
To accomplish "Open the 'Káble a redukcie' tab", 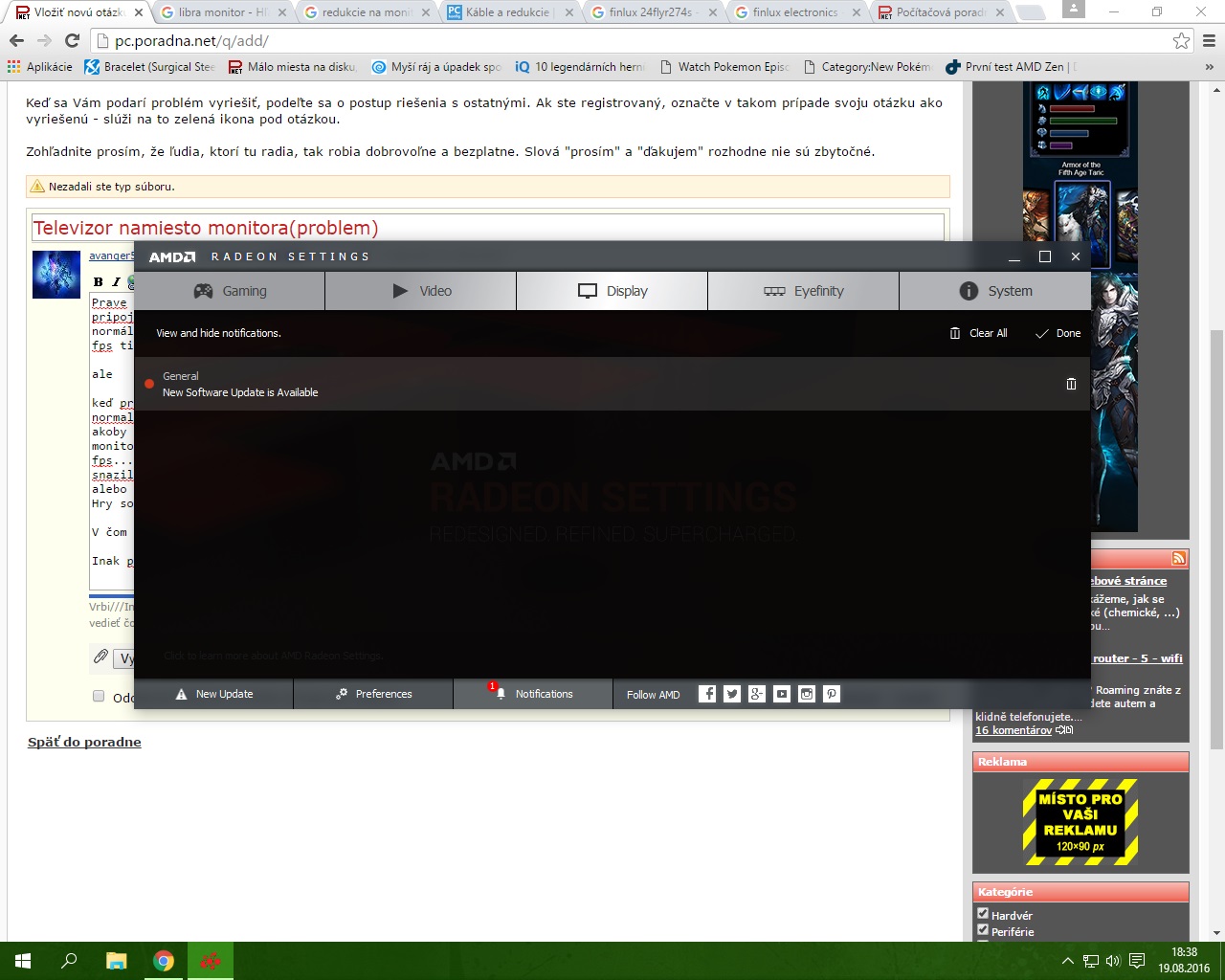I will click(x=509, y=12).
